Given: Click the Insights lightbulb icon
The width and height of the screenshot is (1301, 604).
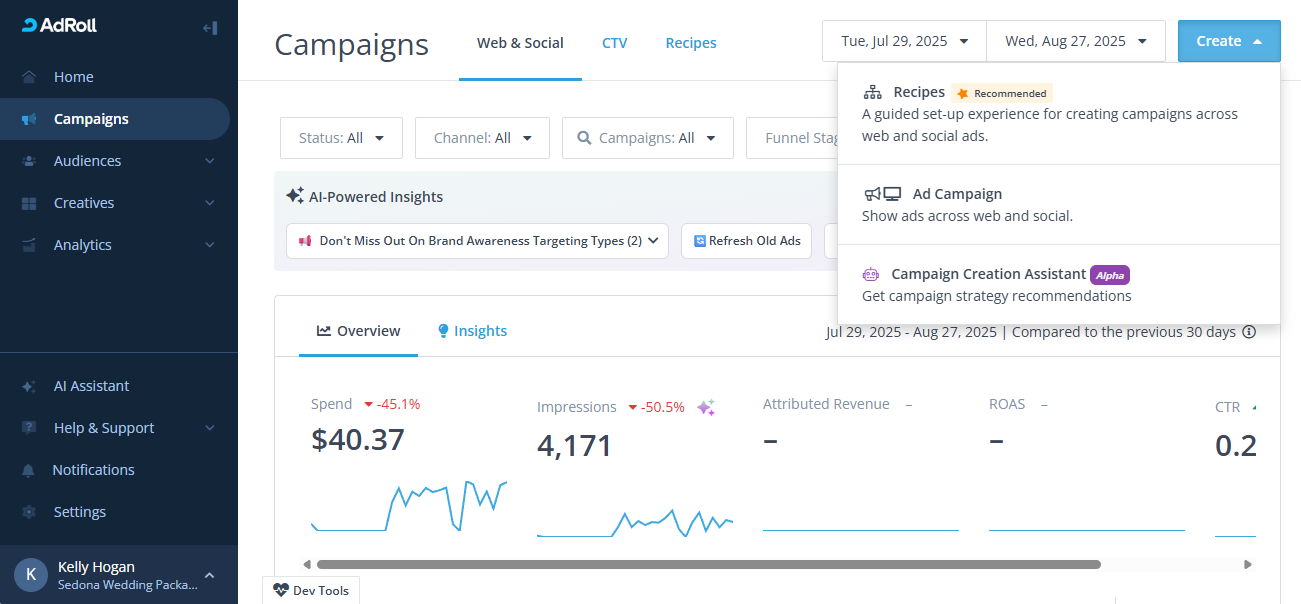Looking at the screenshot, I should [x=443, y=331].
